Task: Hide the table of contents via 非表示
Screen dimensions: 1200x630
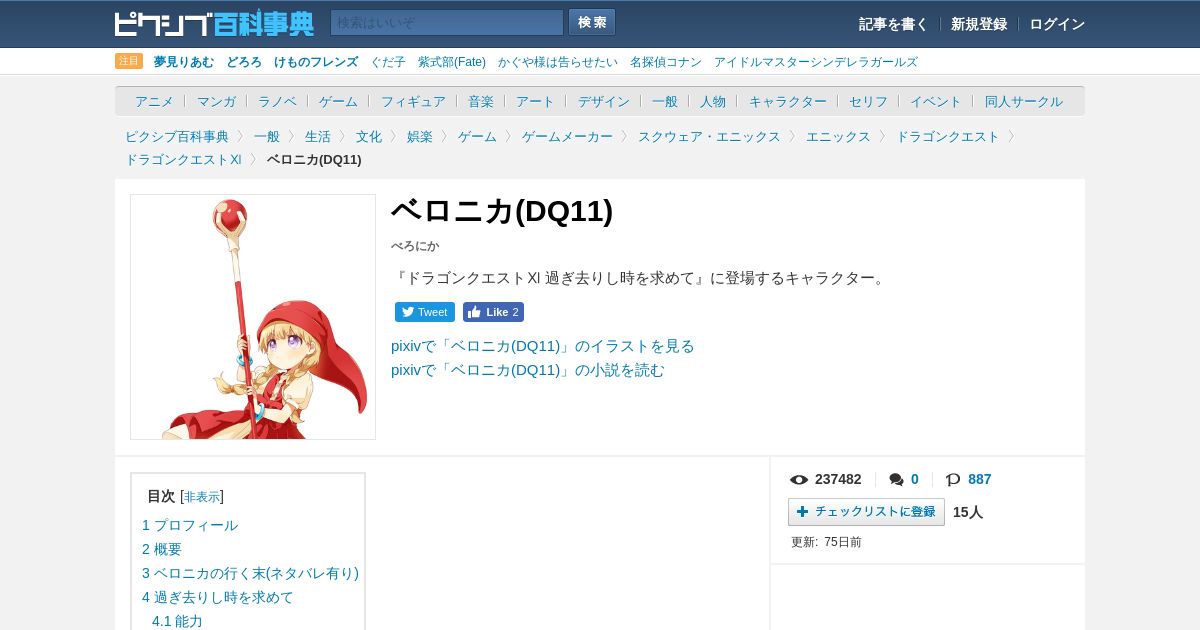Action: (x=202, y=497)
